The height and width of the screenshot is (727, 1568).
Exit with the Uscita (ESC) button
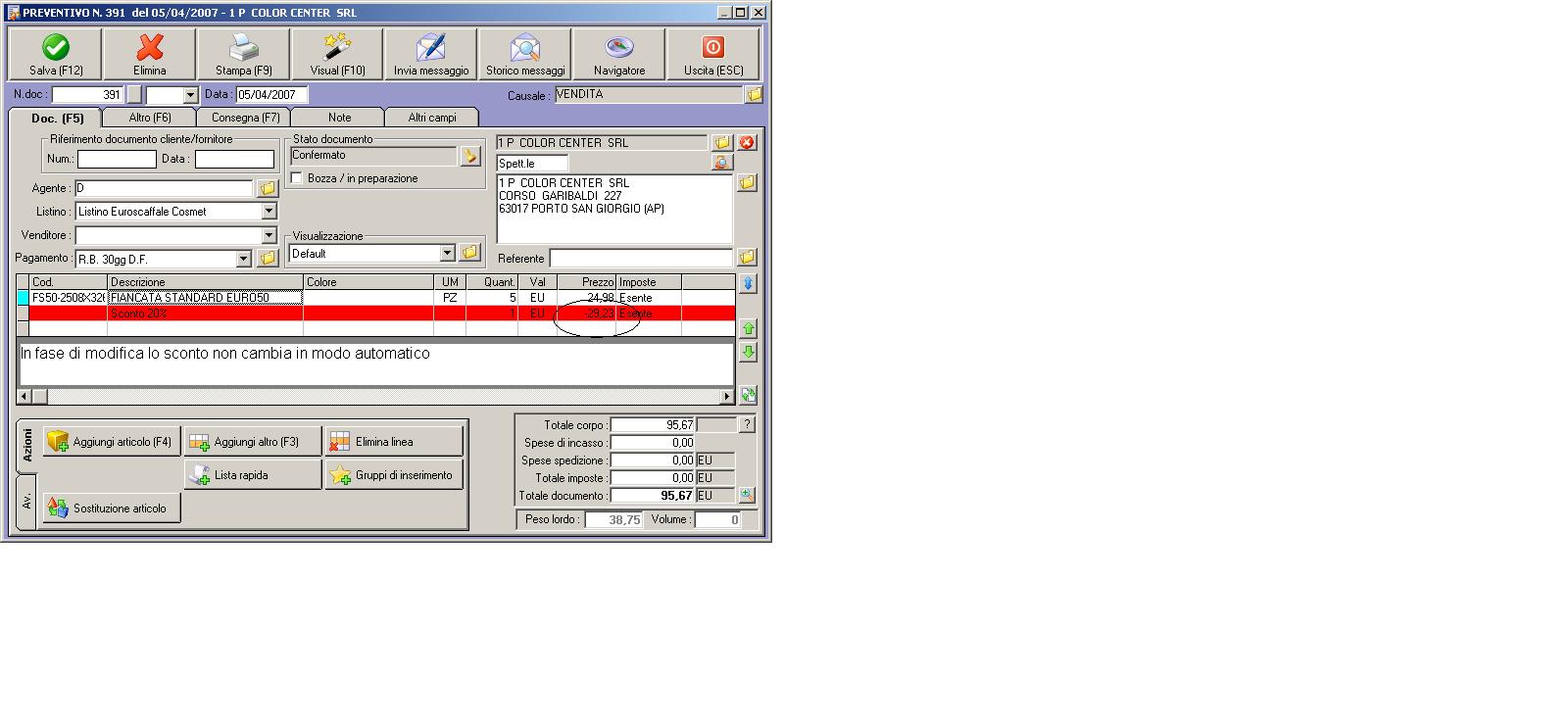tap(713, 54)
